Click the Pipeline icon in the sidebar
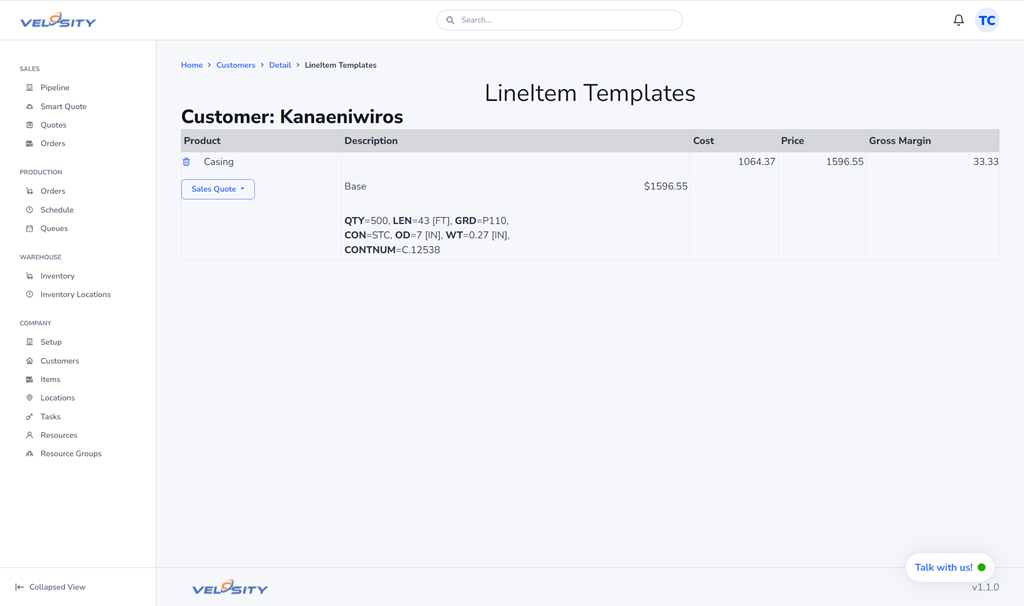1024x606 pixels. [29, 88]
